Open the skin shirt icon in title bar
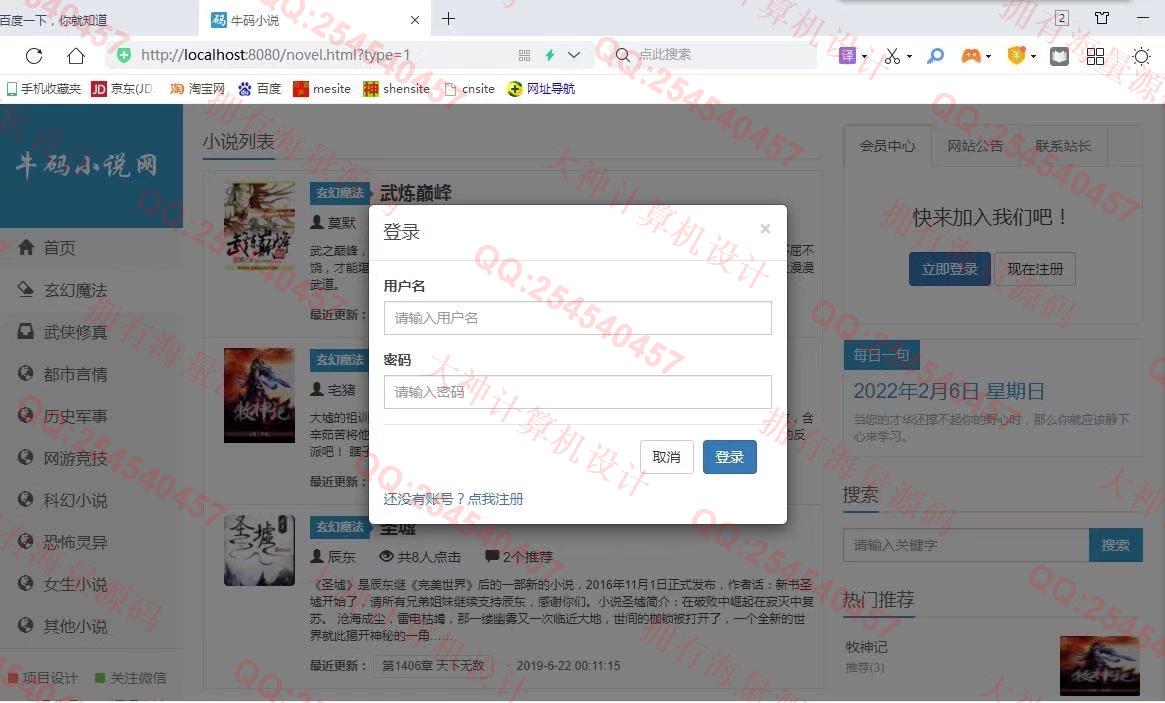The height and width of the screenshot is (703, 1165). [1103, 18]
